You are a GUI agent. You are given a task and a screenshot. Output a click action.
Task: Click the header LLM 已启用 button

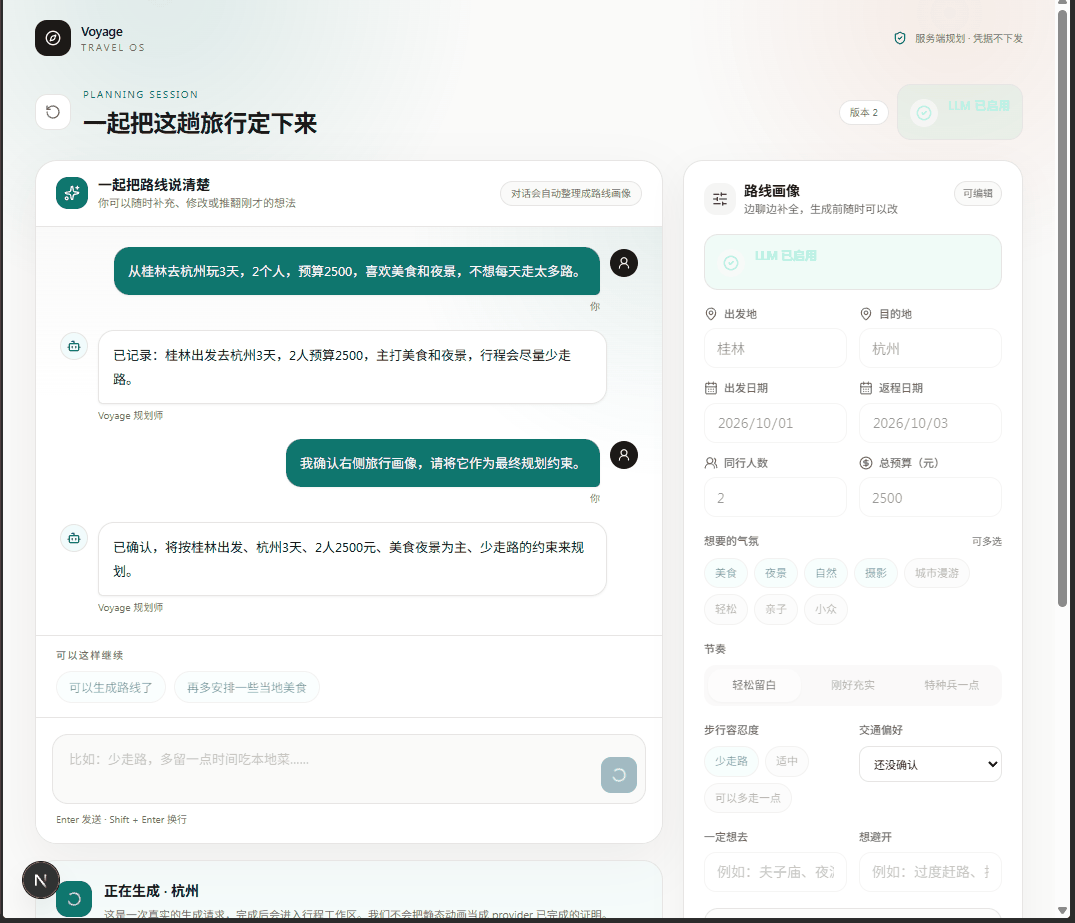959,112
